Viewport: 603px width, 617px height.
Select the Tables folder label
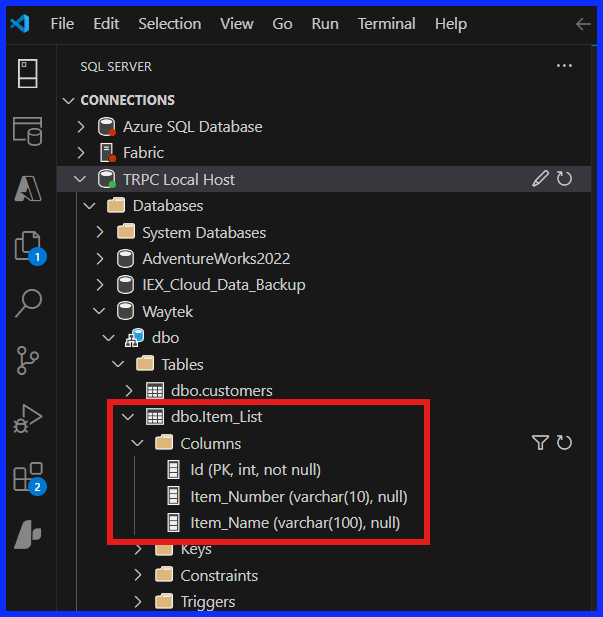coord(182,364)
